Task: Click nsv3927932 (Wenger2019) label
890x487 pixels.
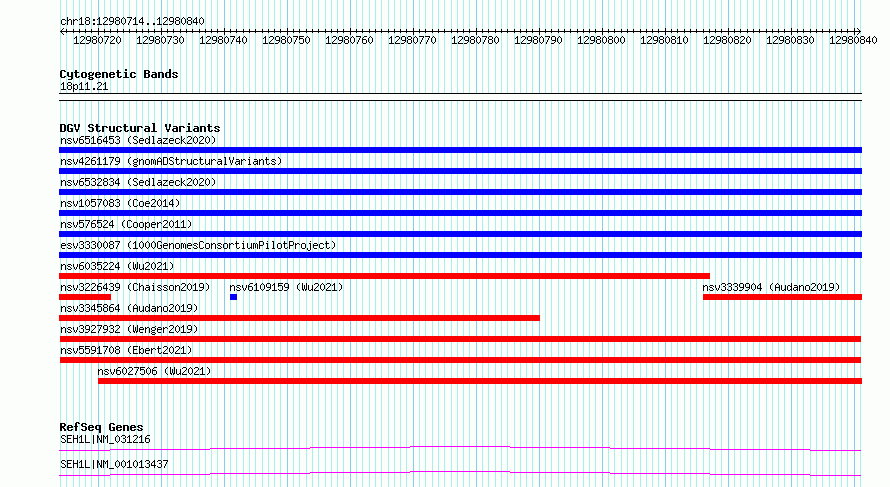Action: (x=129, y=329)
